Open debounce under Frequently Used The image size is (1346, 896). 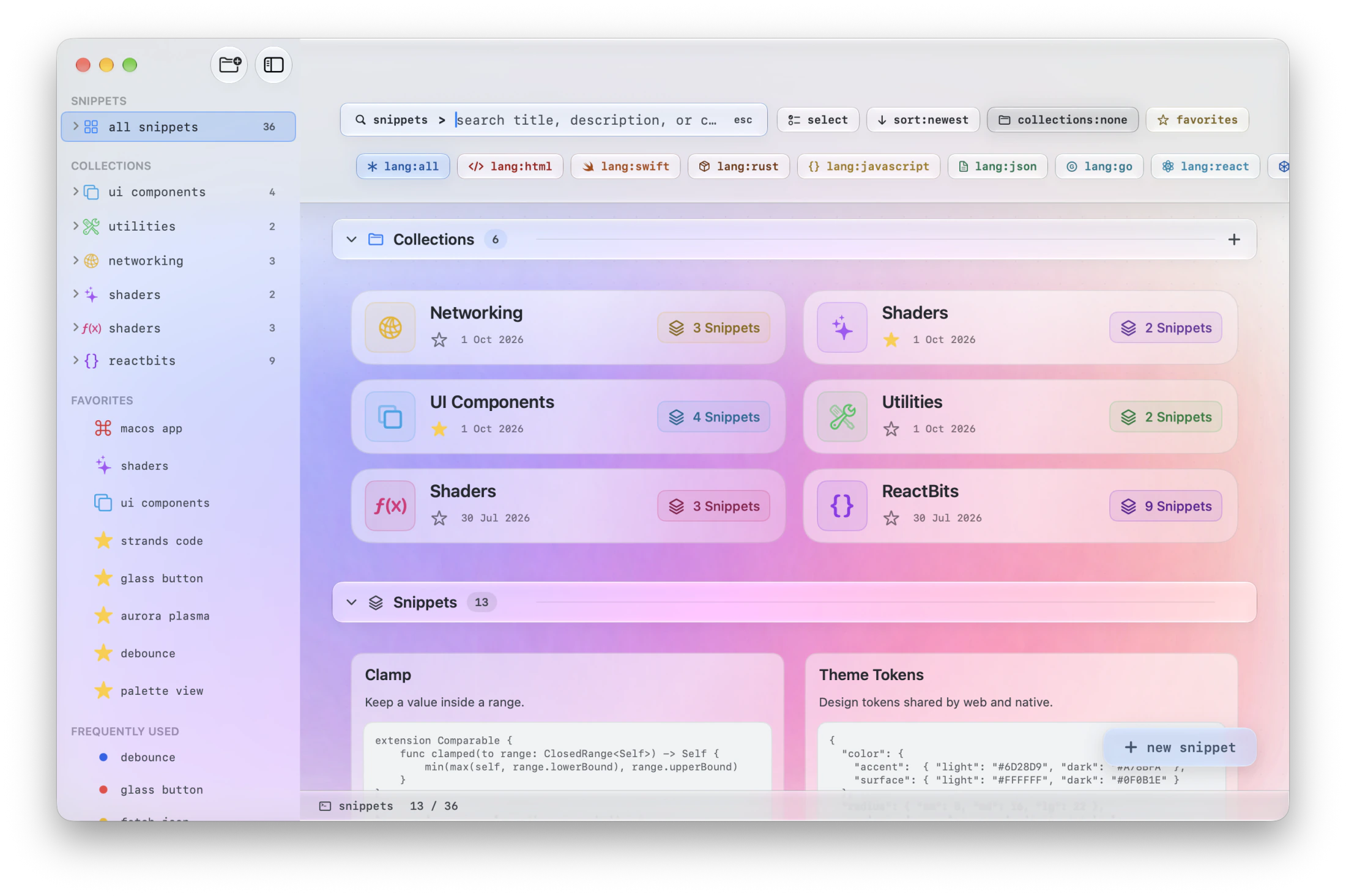tap(147, 757)
